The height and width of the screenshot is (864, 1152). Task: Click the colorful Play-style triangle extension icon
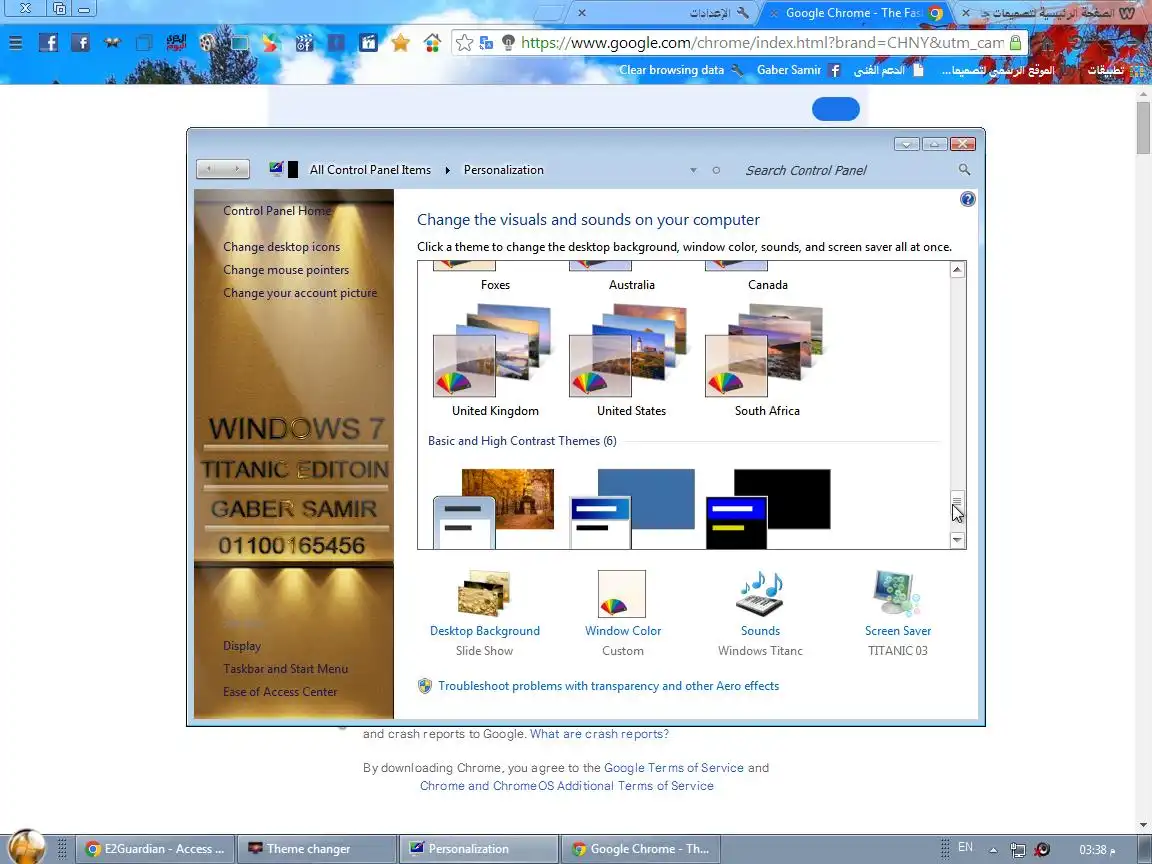point(271,43)
